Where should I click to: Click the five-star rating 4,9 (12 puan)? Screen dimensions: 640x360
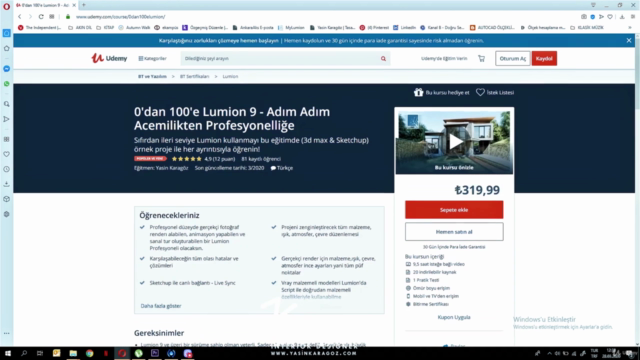(x=203, y=159)
